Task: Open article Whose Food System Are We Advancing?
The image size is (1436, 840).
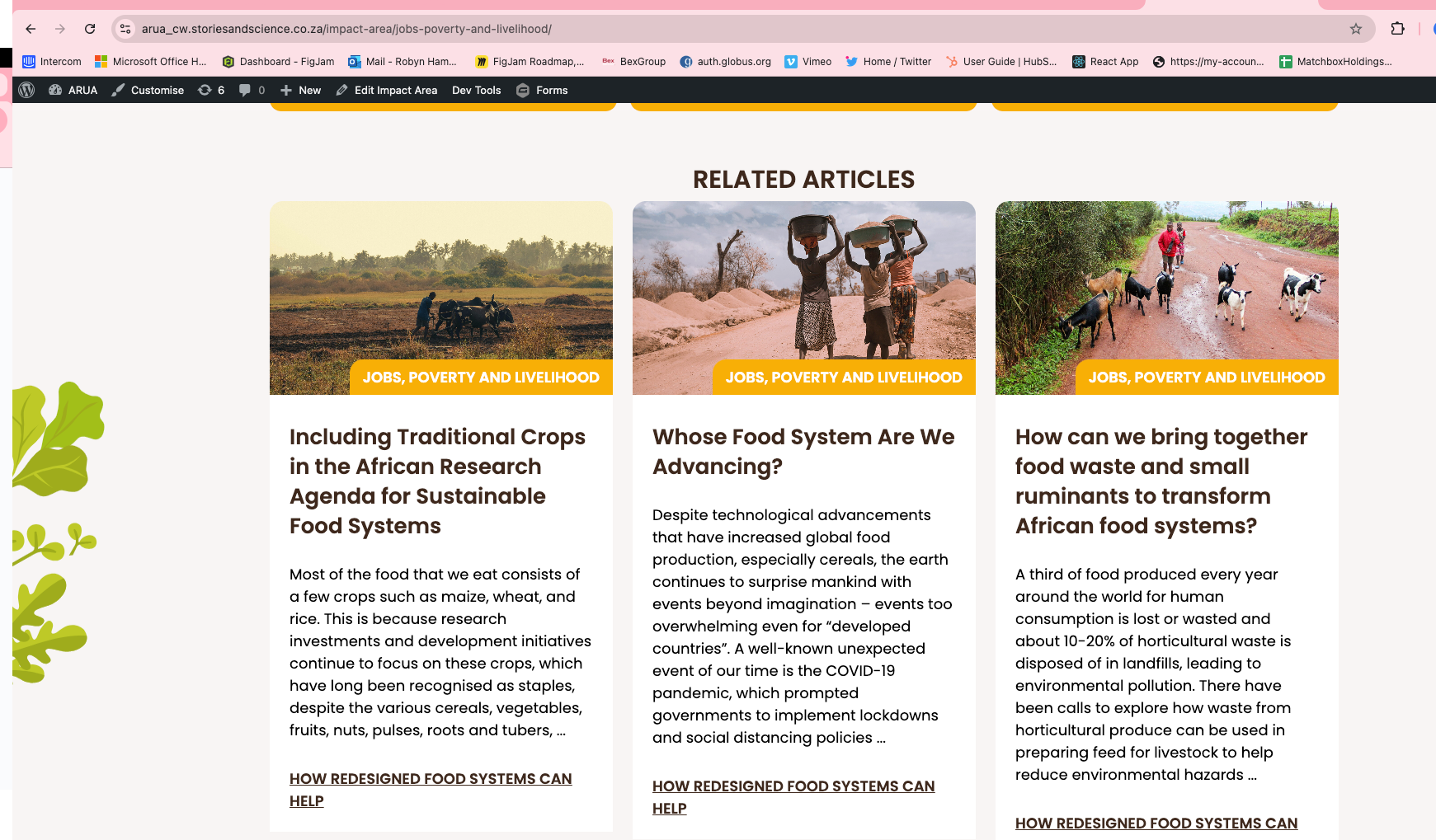Action: (803, 451)
